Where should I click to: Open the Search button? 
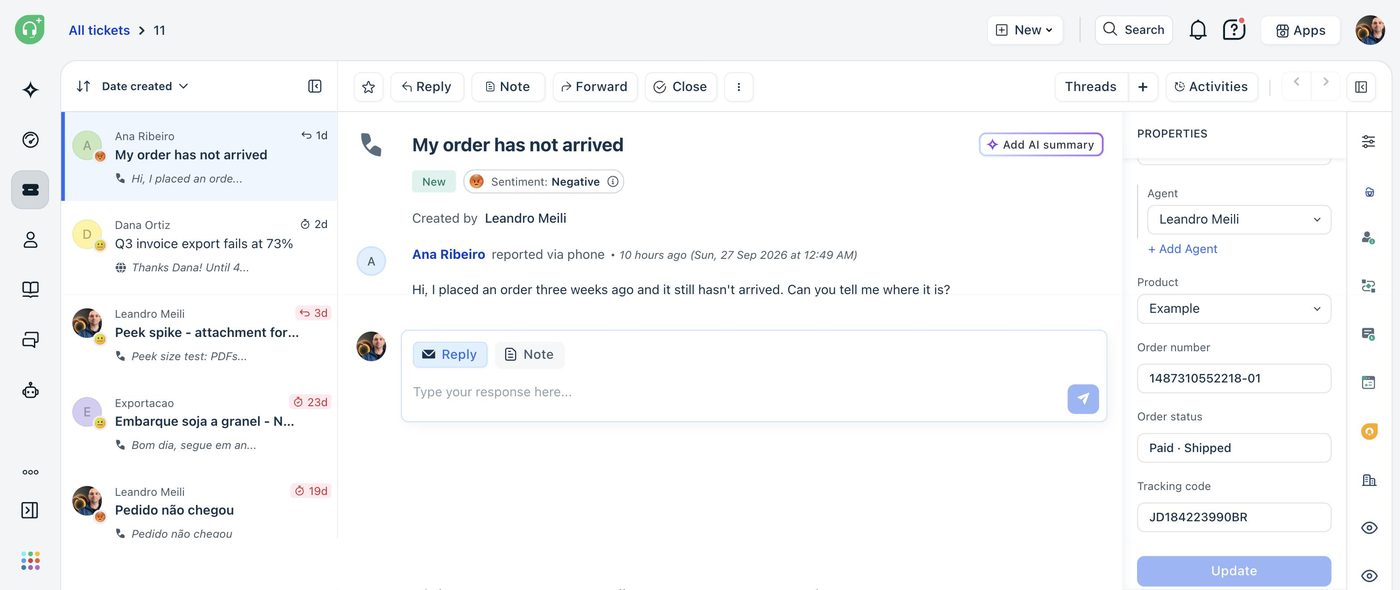(1133, 30)
